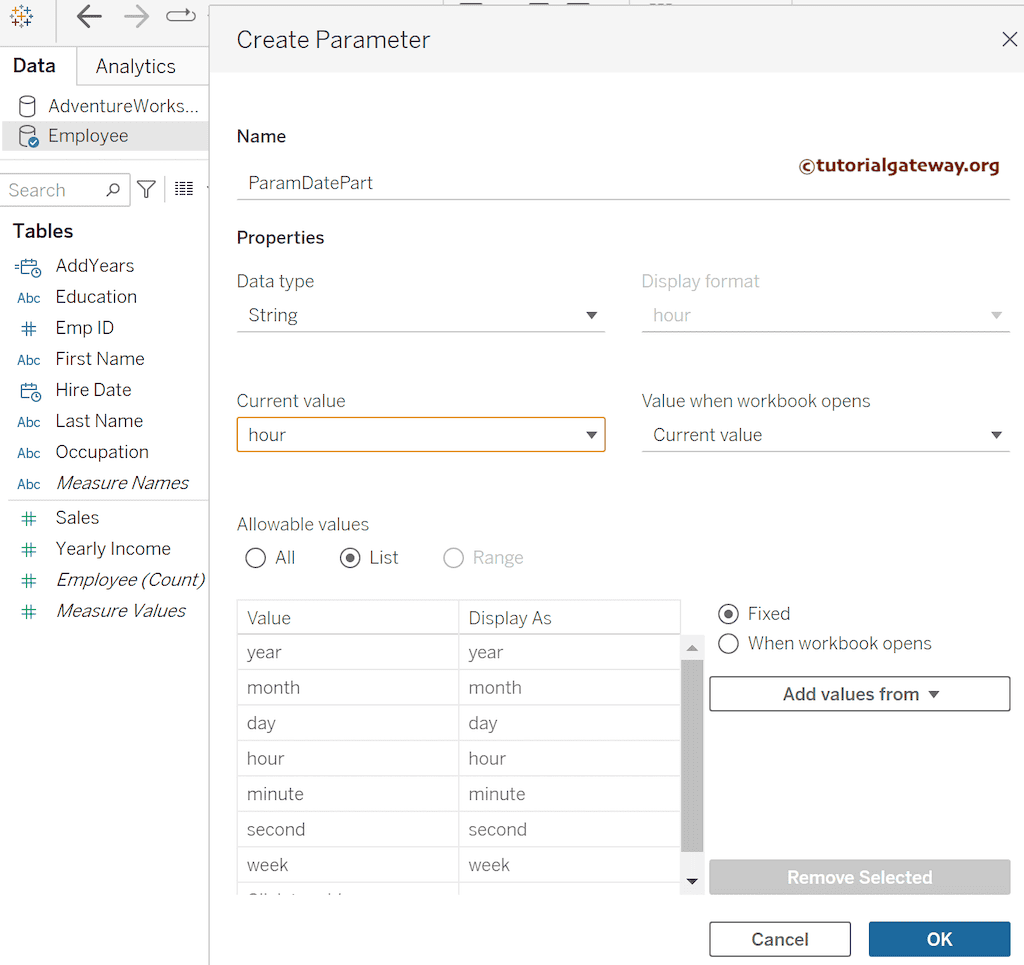Click the filter funnel icon

[147, 189]
